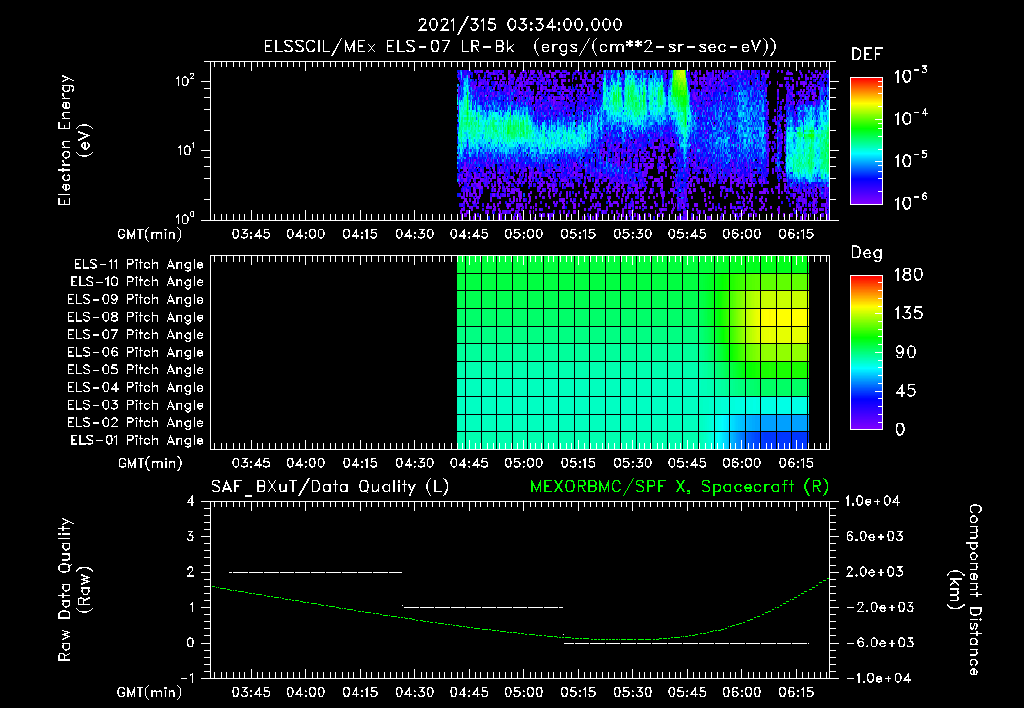1024x708 pixels.
Task: Click the Raw Data Quality (Raw) axis label
Action: pyautogui.click(x=74, y=590)
